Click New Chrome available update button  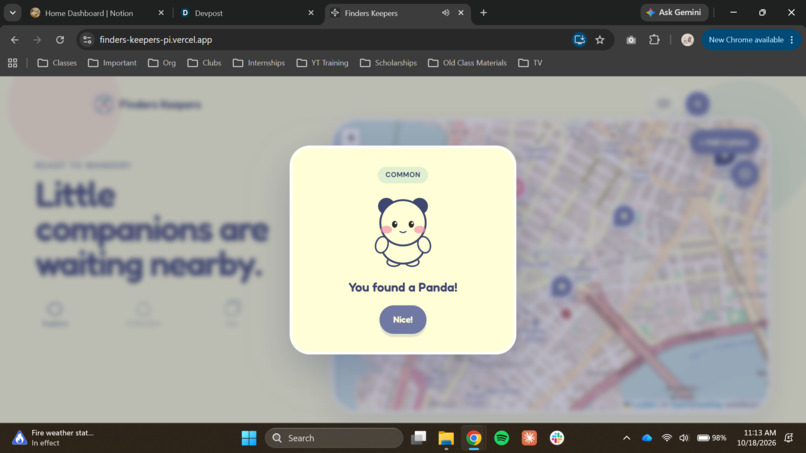coord(746,40)
